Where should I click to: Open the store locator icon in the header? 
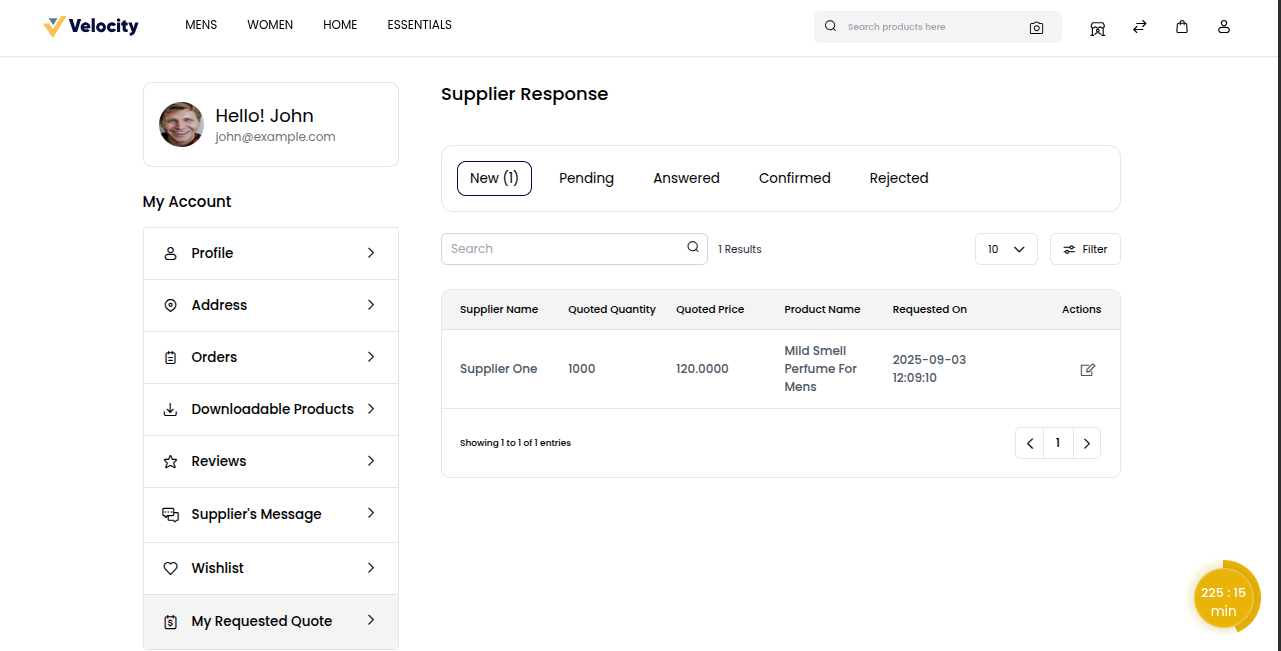point(1097,28)
